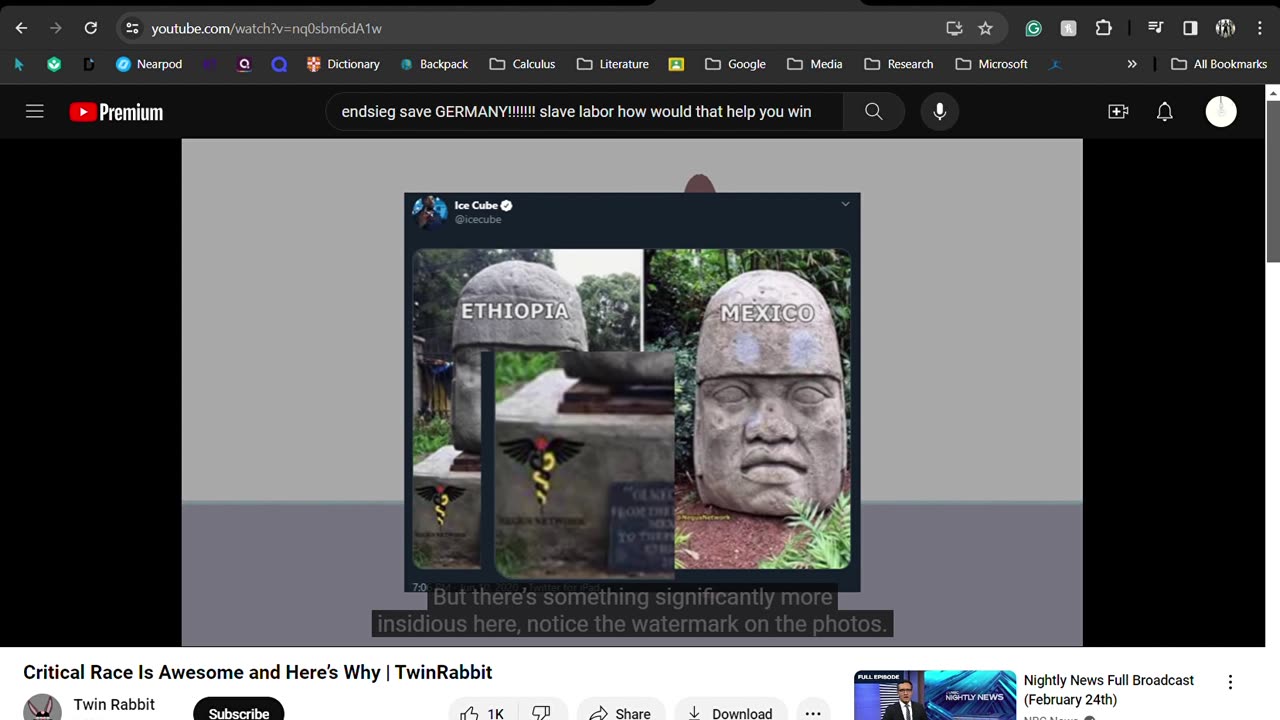This screenshot has width=1280, height=720.
Task: Open the Extensions puzzle menu
Action: coord(1103,28)
